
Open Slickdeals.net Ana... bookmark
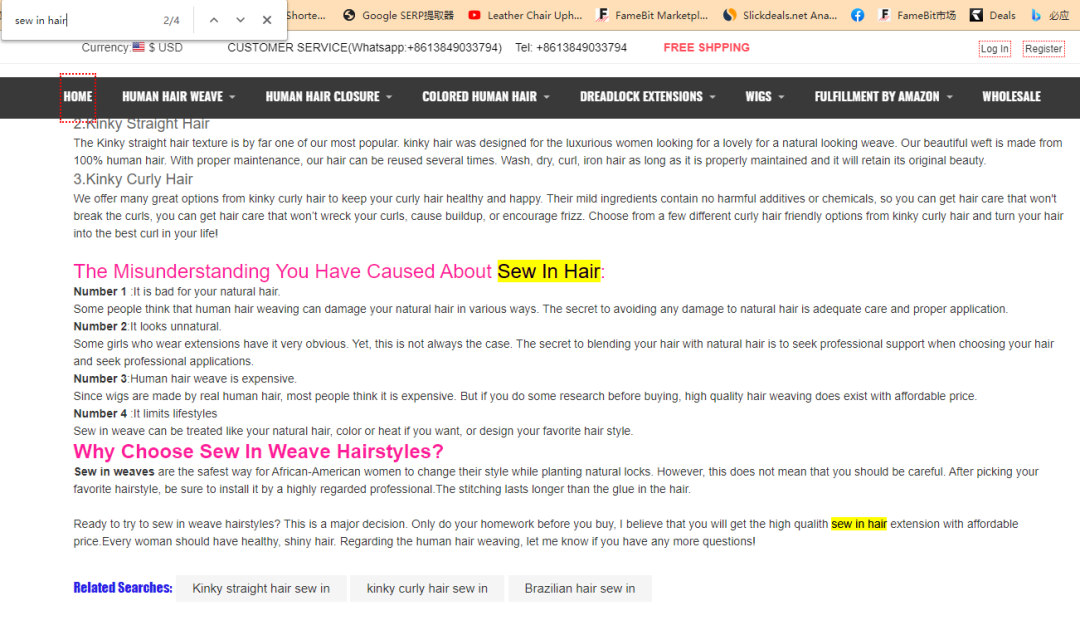[x=780, y=15]
